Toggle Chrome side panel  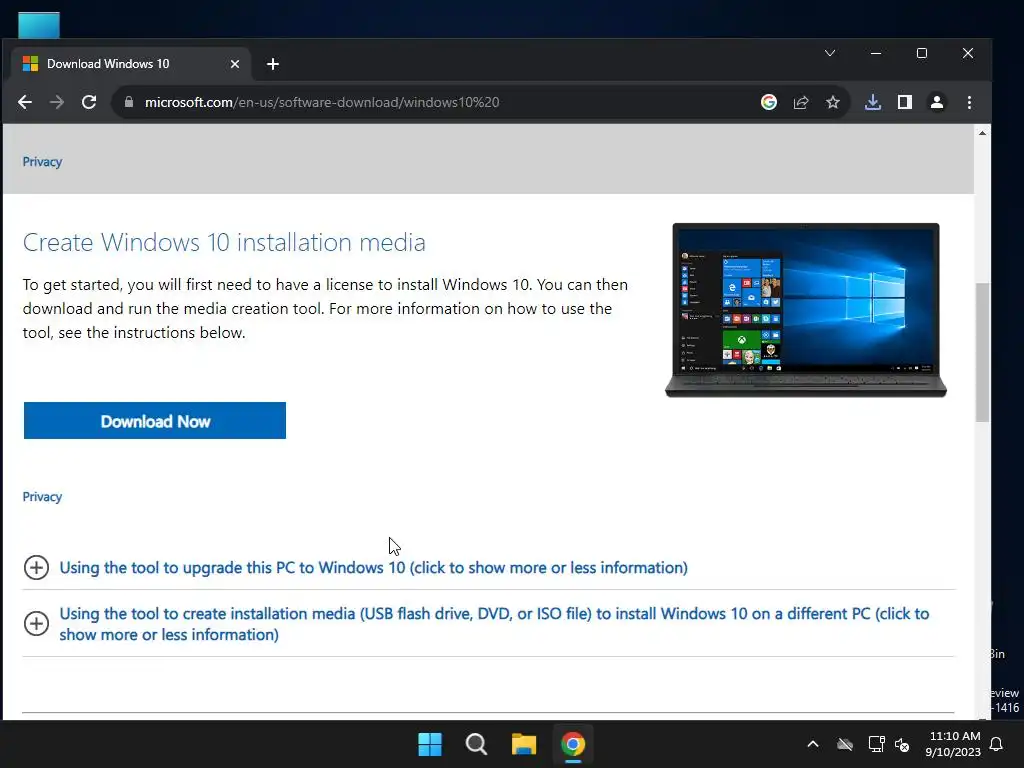click(x=904, y=102)
